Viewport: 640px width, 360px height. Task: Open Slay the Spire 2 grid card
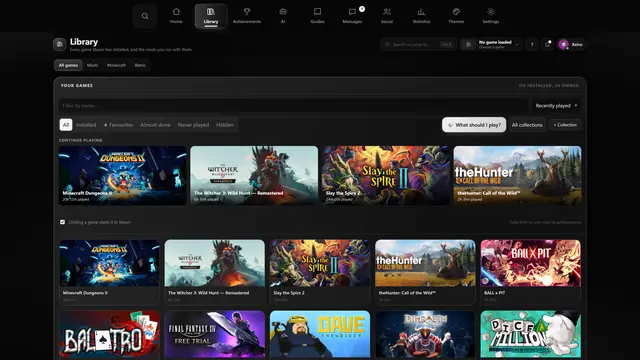(320, 272)
